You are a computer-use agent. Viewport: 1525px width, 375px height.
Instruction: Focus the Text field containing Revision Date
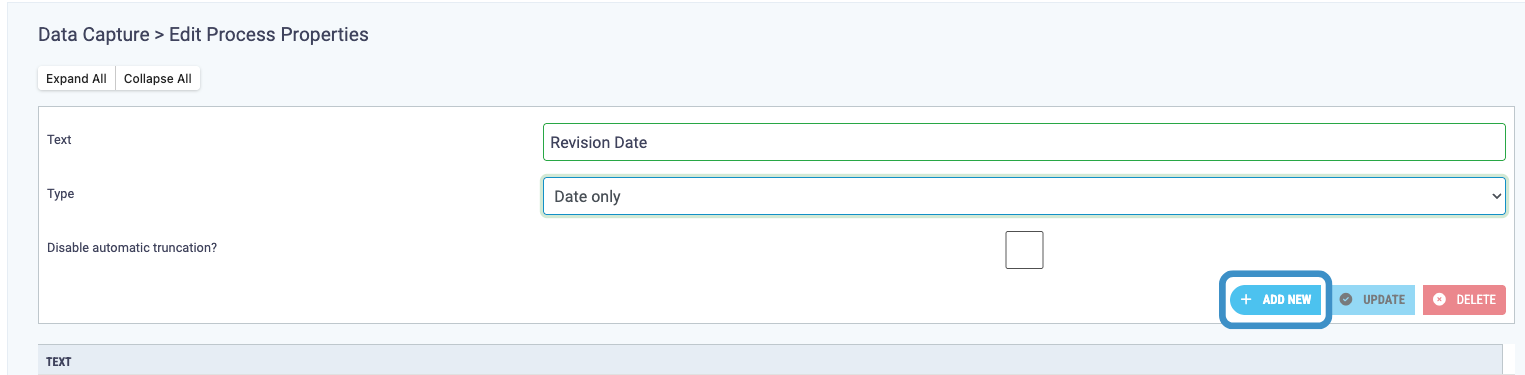(x=1024, y=142)
